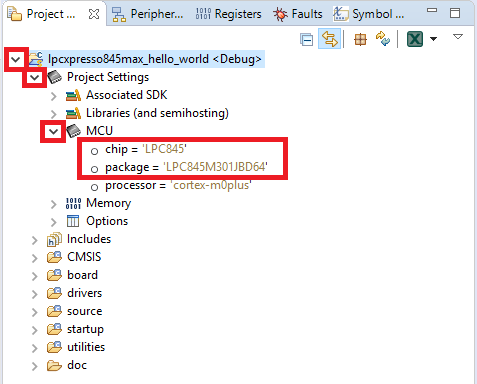Open dropdown arrow beside green X icon
Screen dimensions: 477x384
coord(433,39)
